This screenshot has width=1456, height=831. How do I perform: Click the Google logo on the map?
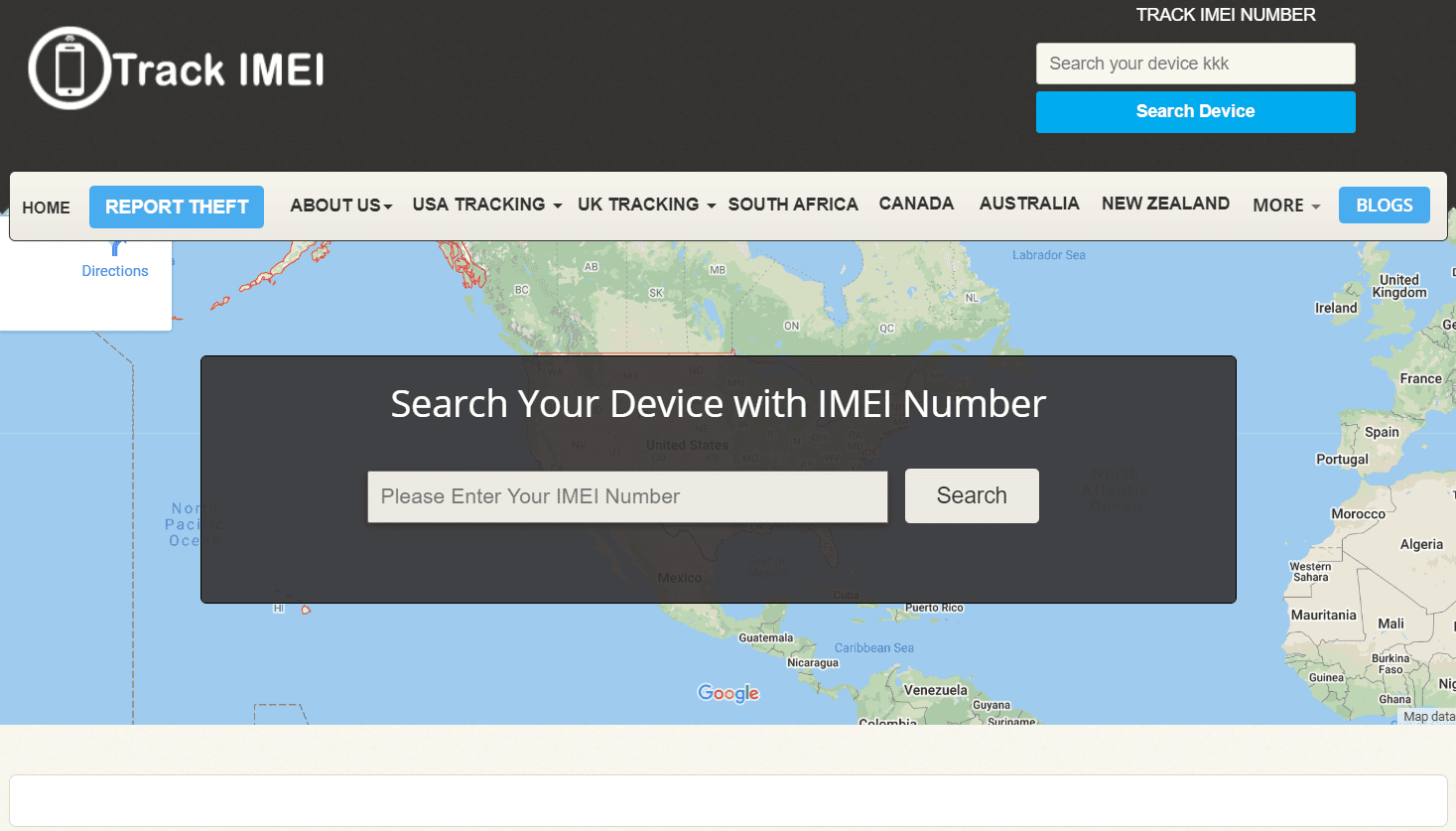pos(728,692)
